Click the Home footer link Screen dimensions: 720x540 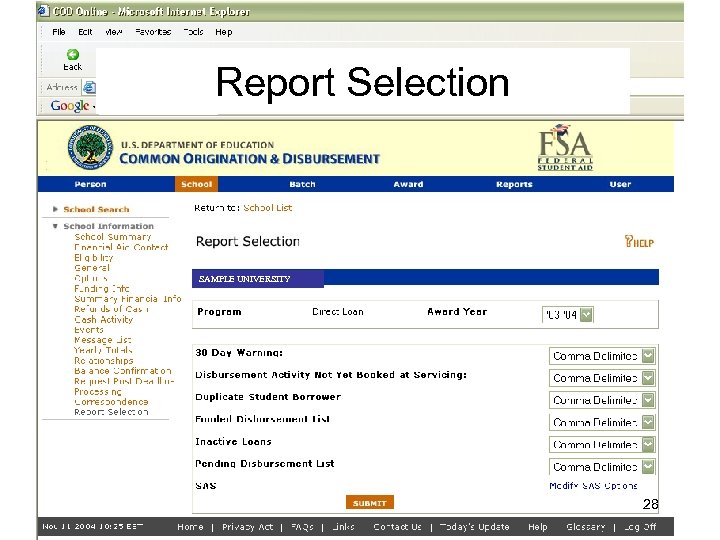(190, 527)
